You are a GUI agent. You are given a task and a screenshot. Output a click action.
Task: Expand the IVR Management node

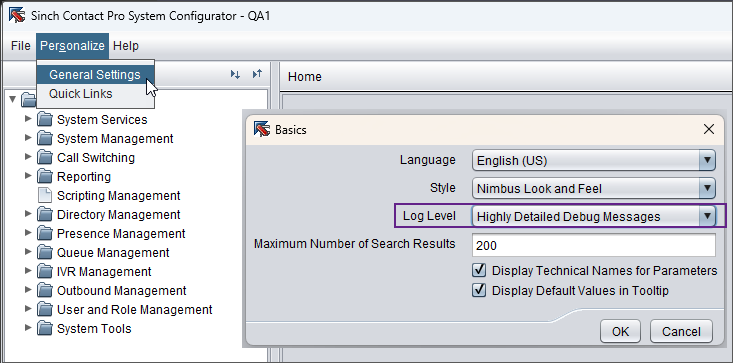28,271
